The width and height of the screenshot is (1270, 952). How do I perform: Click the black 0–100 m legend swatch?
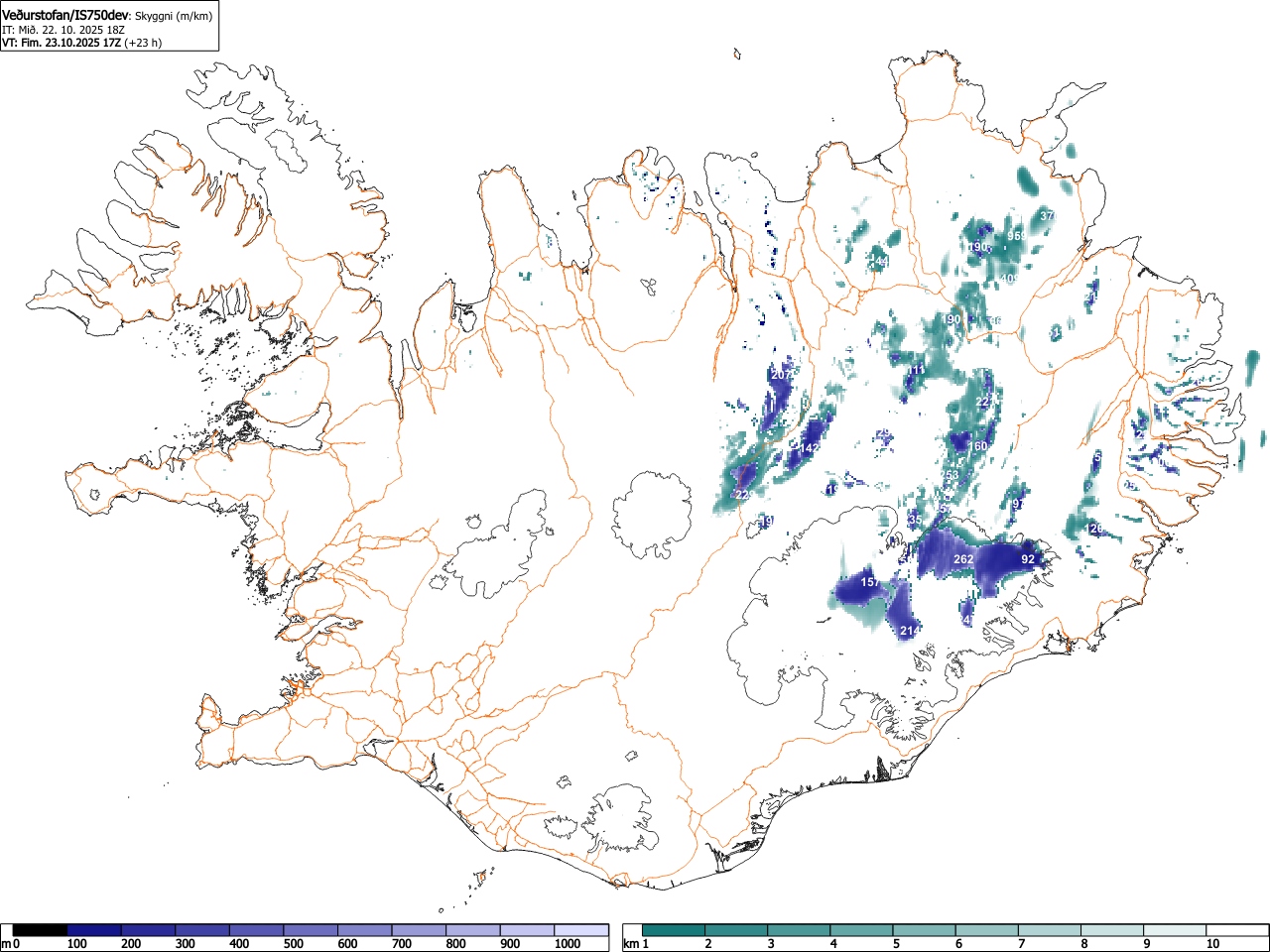pyautogui.click(x=41, y=930)
